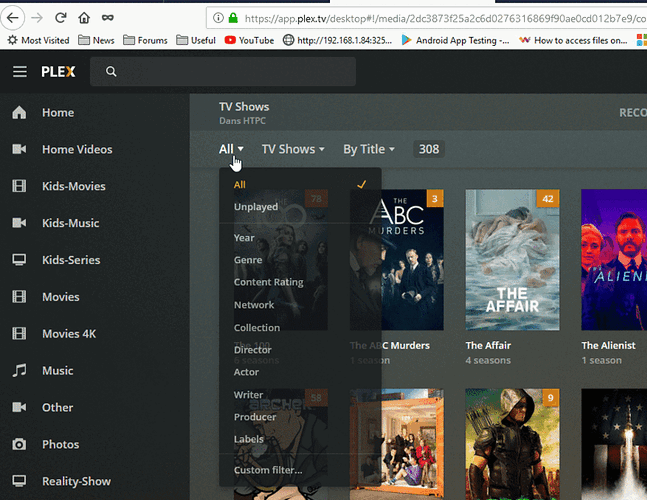Choose Actor from the filter menu

coord(300,372)
